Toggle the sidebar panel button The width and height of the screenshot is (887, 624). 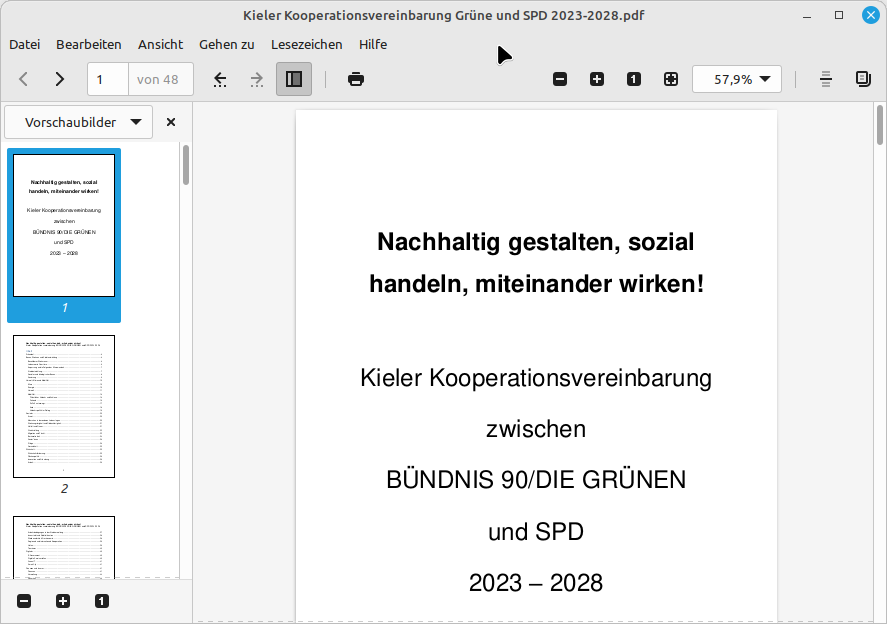point(294,79)
